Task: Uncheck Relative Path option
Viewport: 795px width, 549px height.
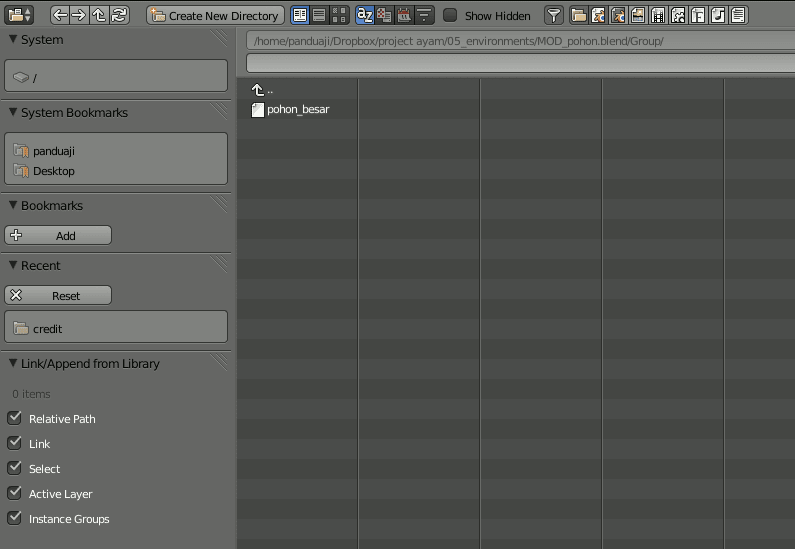Action: coord(15,418)
